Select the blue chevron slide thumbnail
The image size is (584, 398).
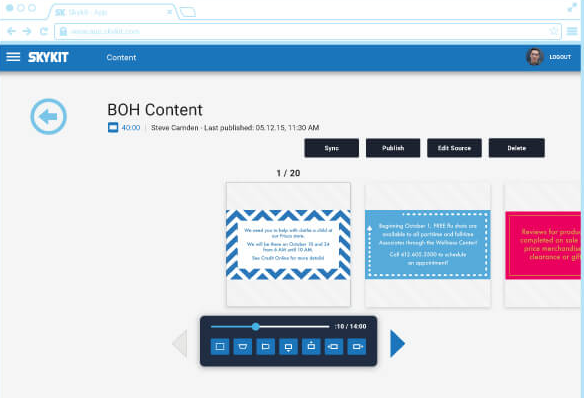[x=288, y=245]
